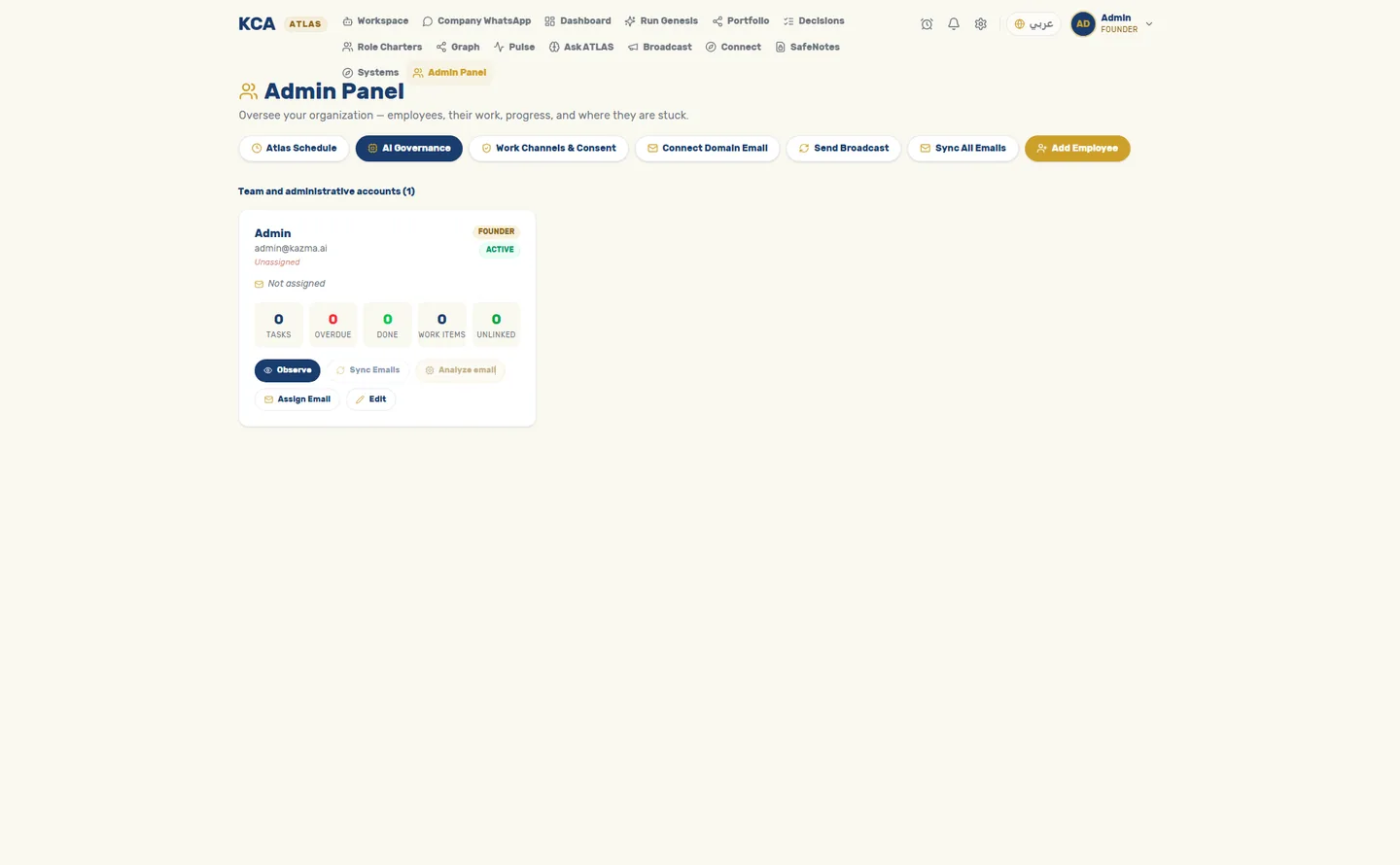Open the Decisions page

point(814,21)
